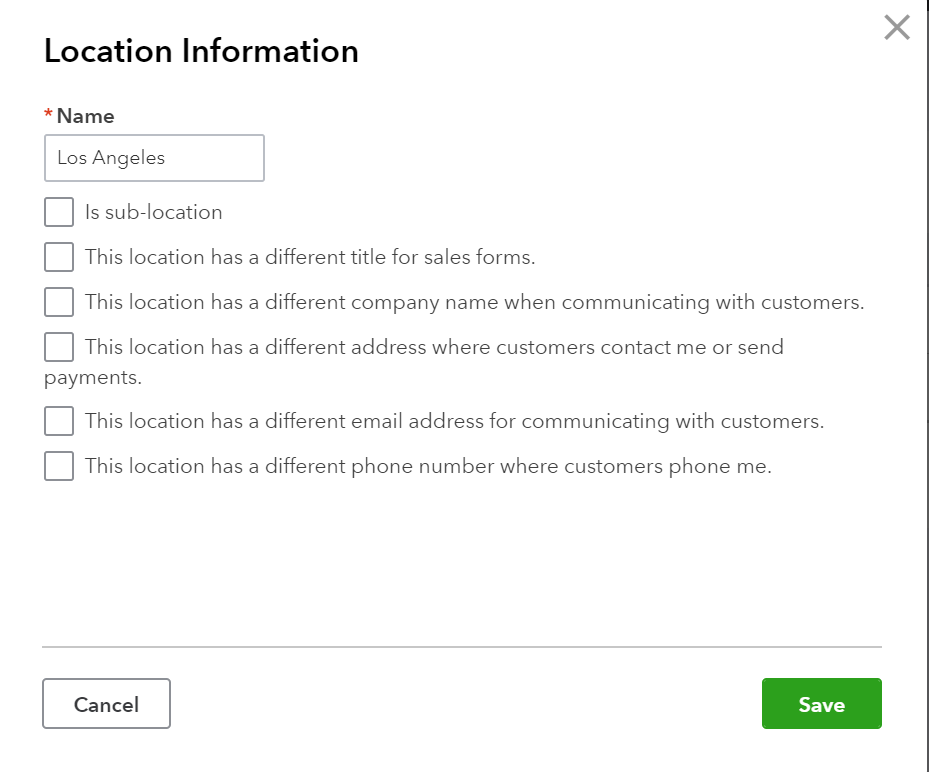929x772 pixels.
Task: Enable different phone number for customer calls
Action: tap(58, 465)
